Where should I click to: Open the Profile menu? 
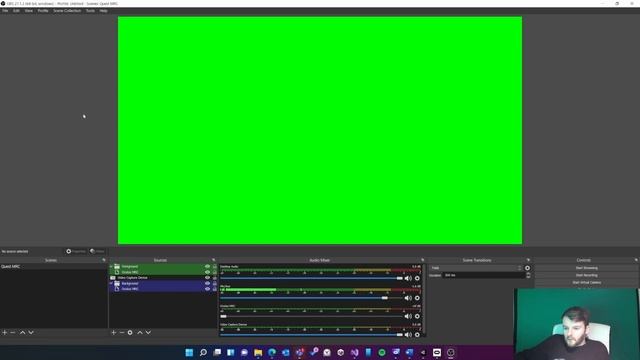43,11
